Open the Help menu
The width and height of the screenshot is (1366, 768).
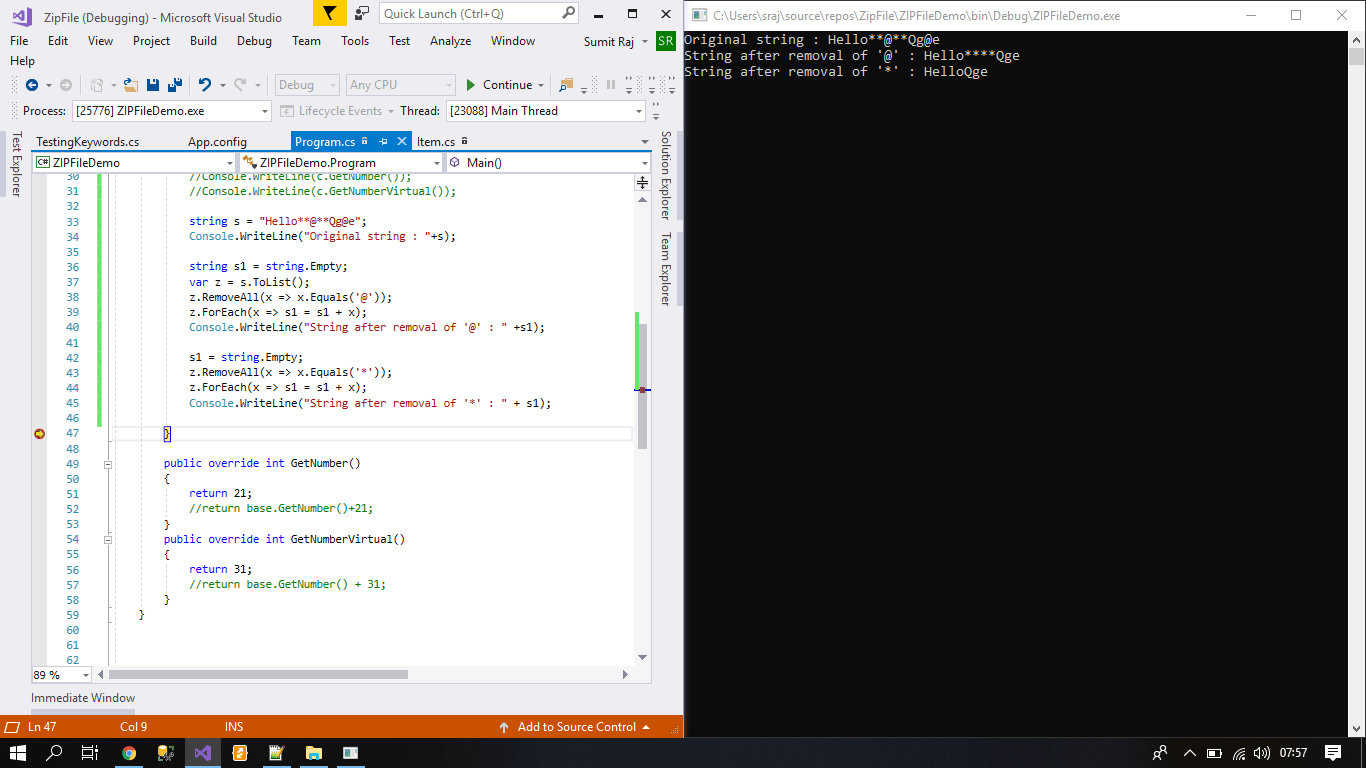(x=22, y=61)
